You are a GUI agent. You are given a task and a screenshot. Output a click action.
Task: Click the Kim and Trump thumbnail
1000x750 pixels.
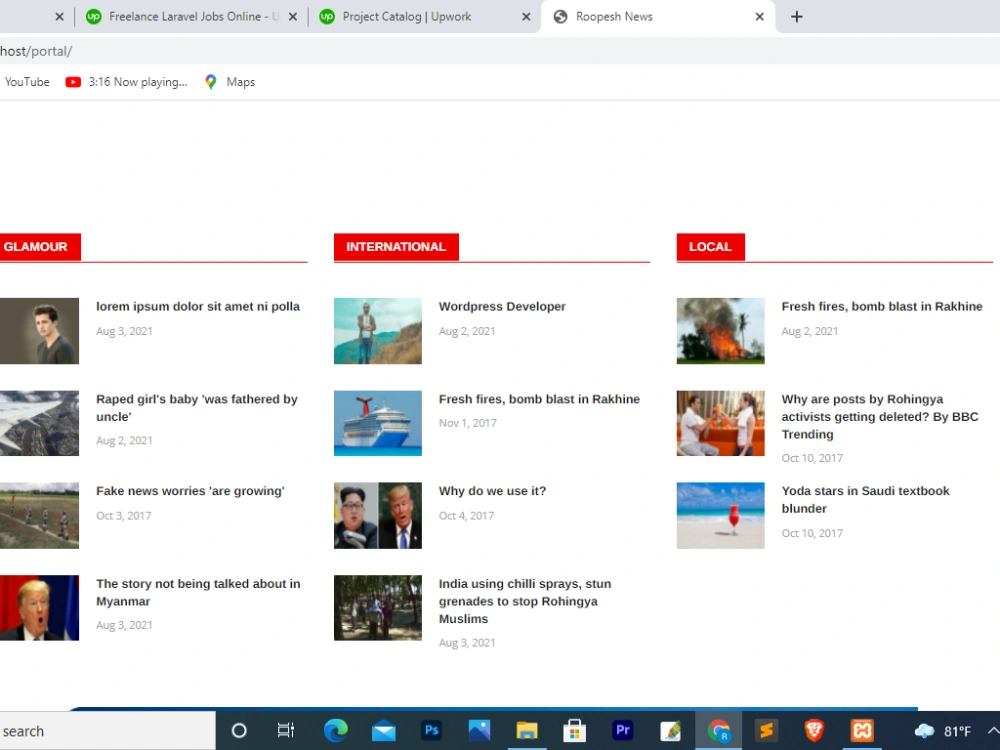click(378, 515)
